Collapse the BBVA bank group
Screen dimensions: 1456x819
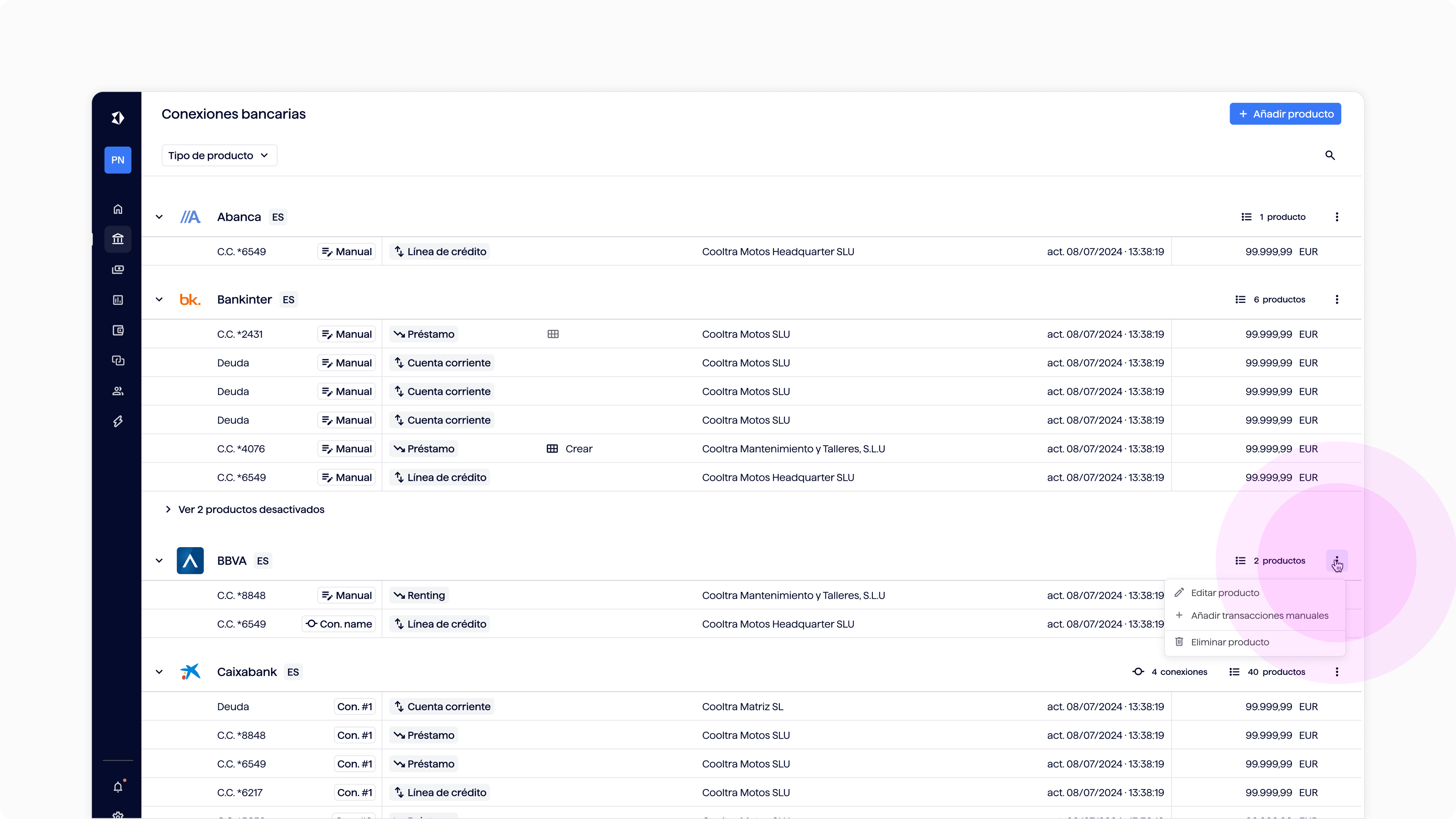tap(159, 561)
